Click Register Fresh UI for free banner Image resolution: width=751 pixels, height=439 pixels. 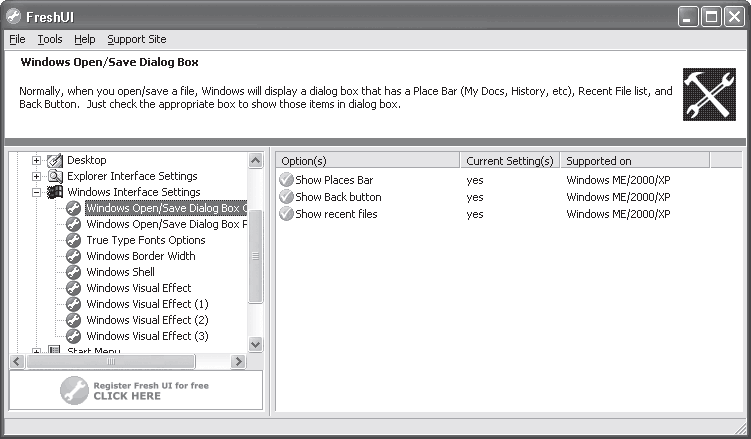click(136, 390)
